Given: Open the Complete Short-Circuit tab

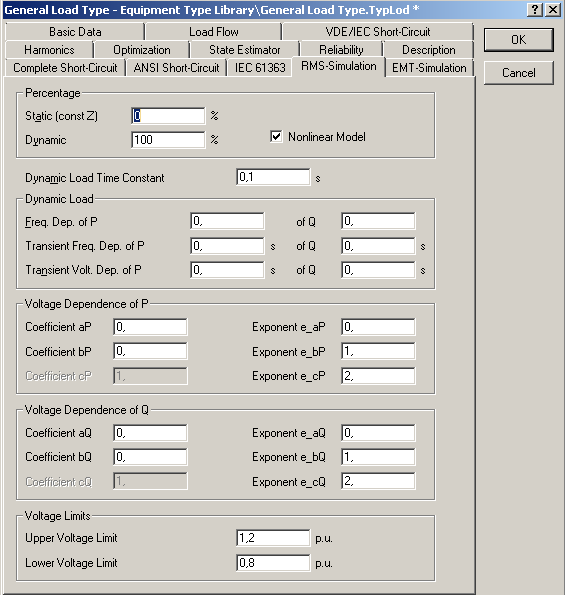Looking at the screenshot, I should 65,68.
